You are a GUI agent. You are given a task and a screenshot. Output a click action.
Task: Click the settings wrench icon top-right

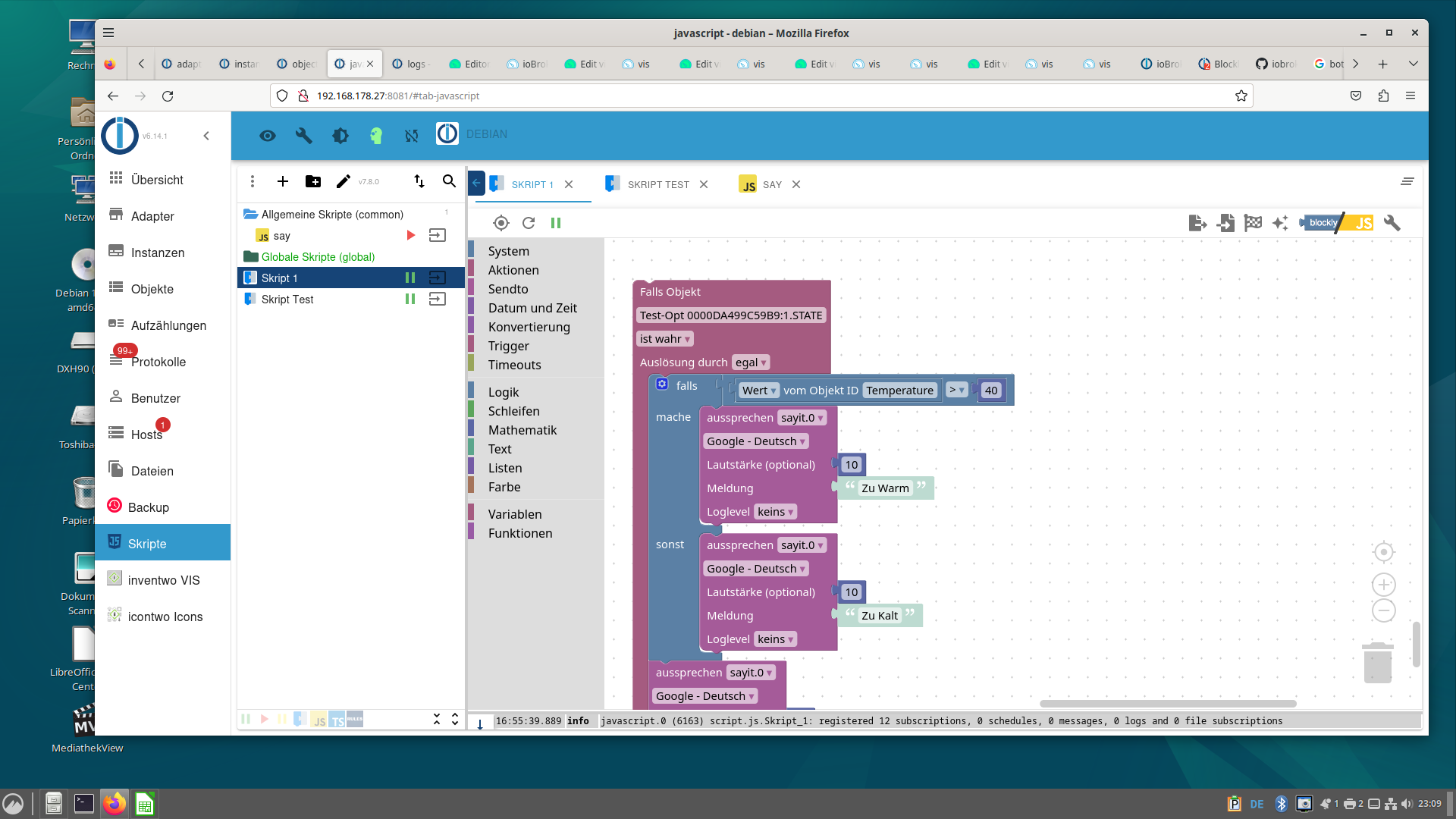[1393, 222]
